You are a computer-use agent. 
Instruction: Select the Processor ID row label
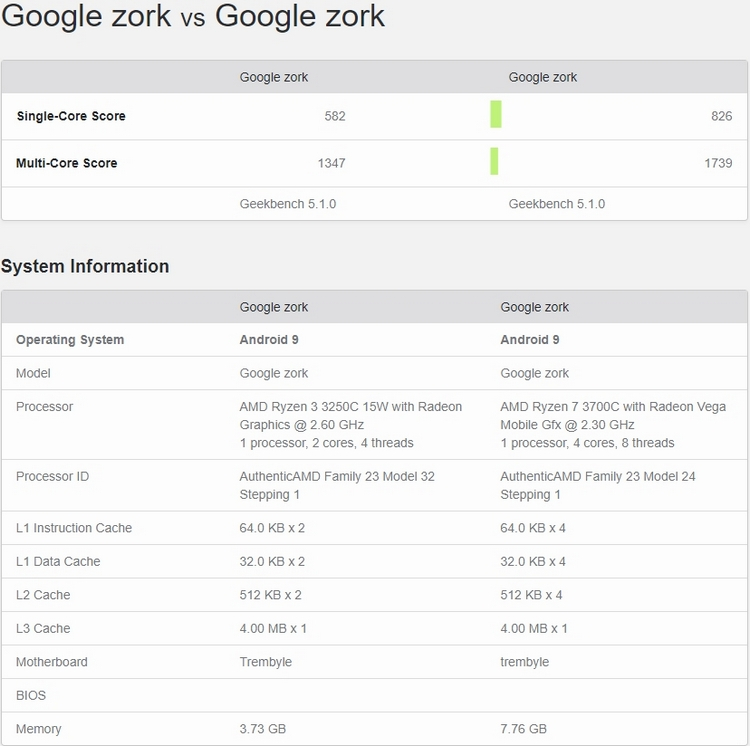point(52,477)
